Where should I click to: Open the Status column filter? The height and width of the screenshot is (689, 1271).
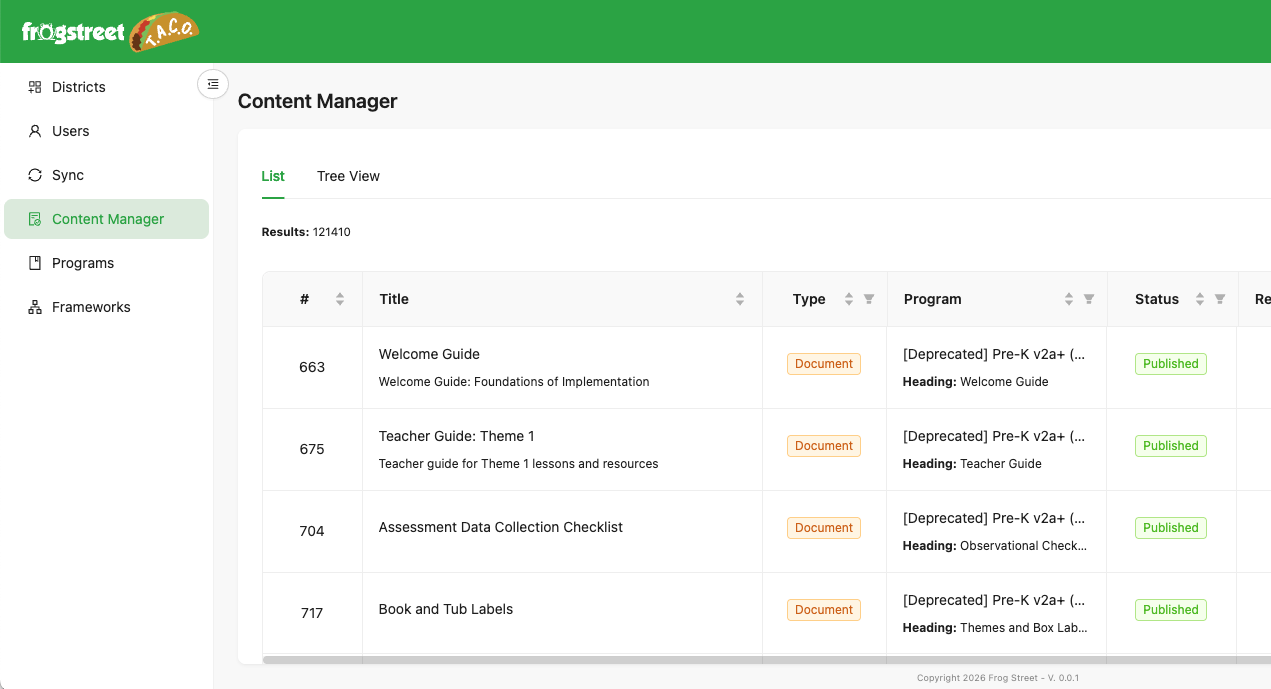click(1220, 299)
